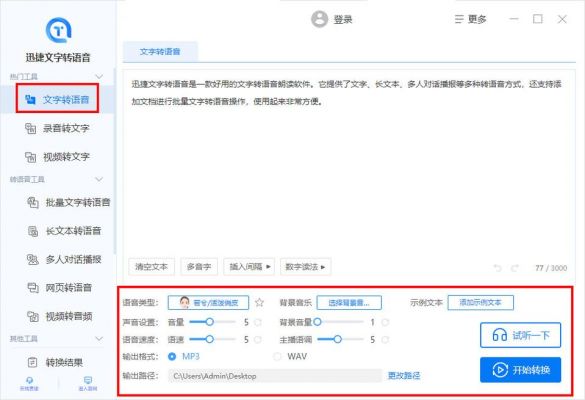Favorite the voice with the star icon
Image resolution: width=585 pixels, height=400 pixels.
(259, 302)
